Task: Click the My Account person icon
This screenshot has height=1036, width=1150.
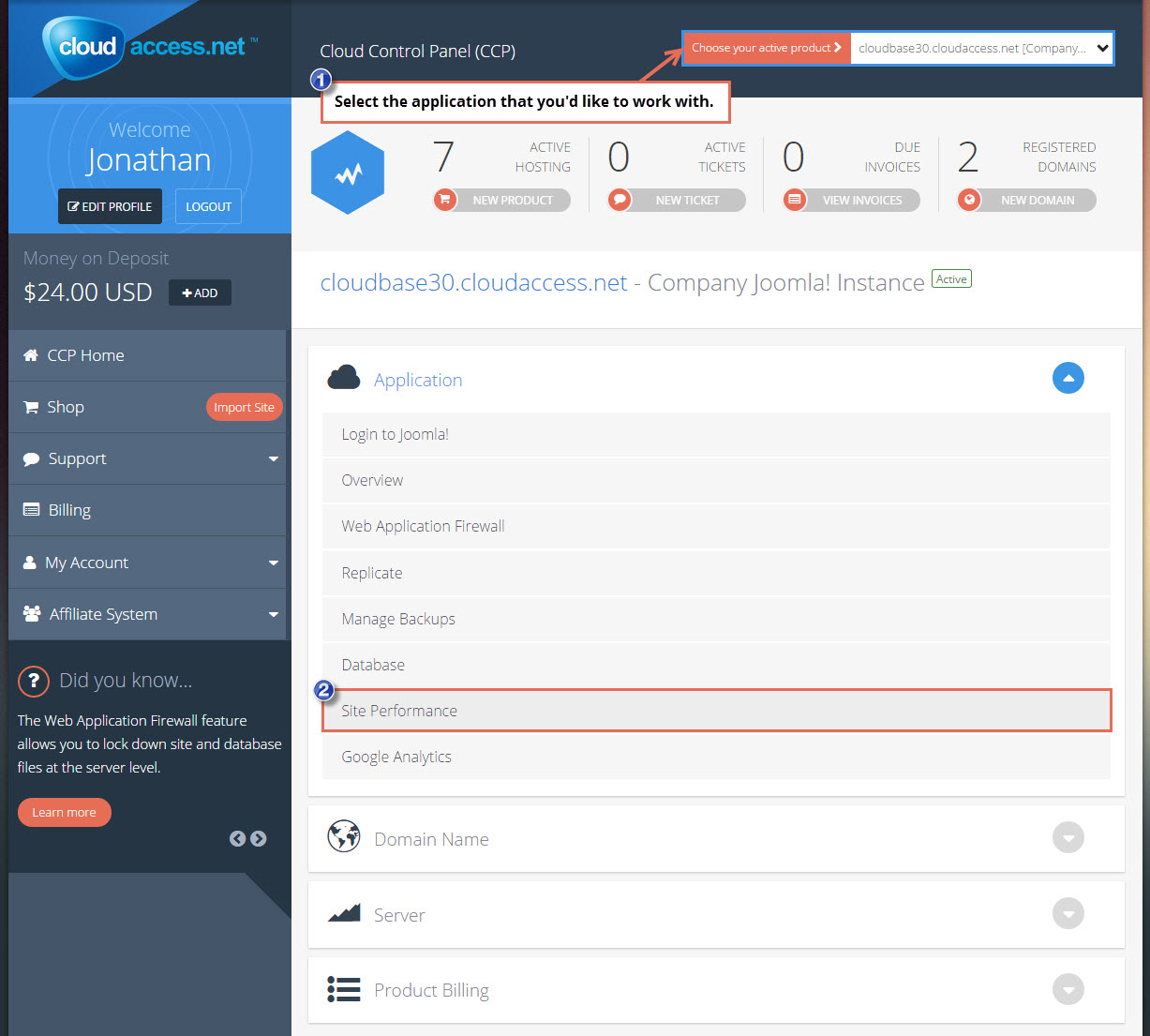Action: click(29, 563)
